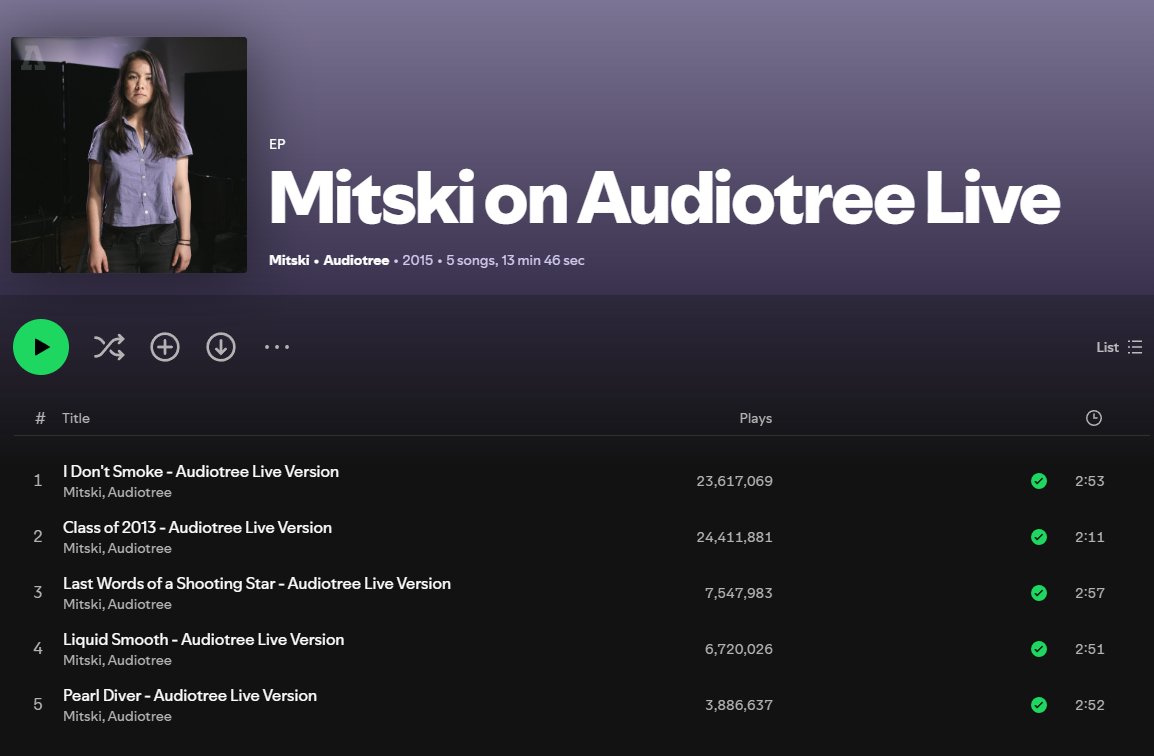1154x756 pixels.
Task: Click play count 23,617,069
Action: click(734, 481)
